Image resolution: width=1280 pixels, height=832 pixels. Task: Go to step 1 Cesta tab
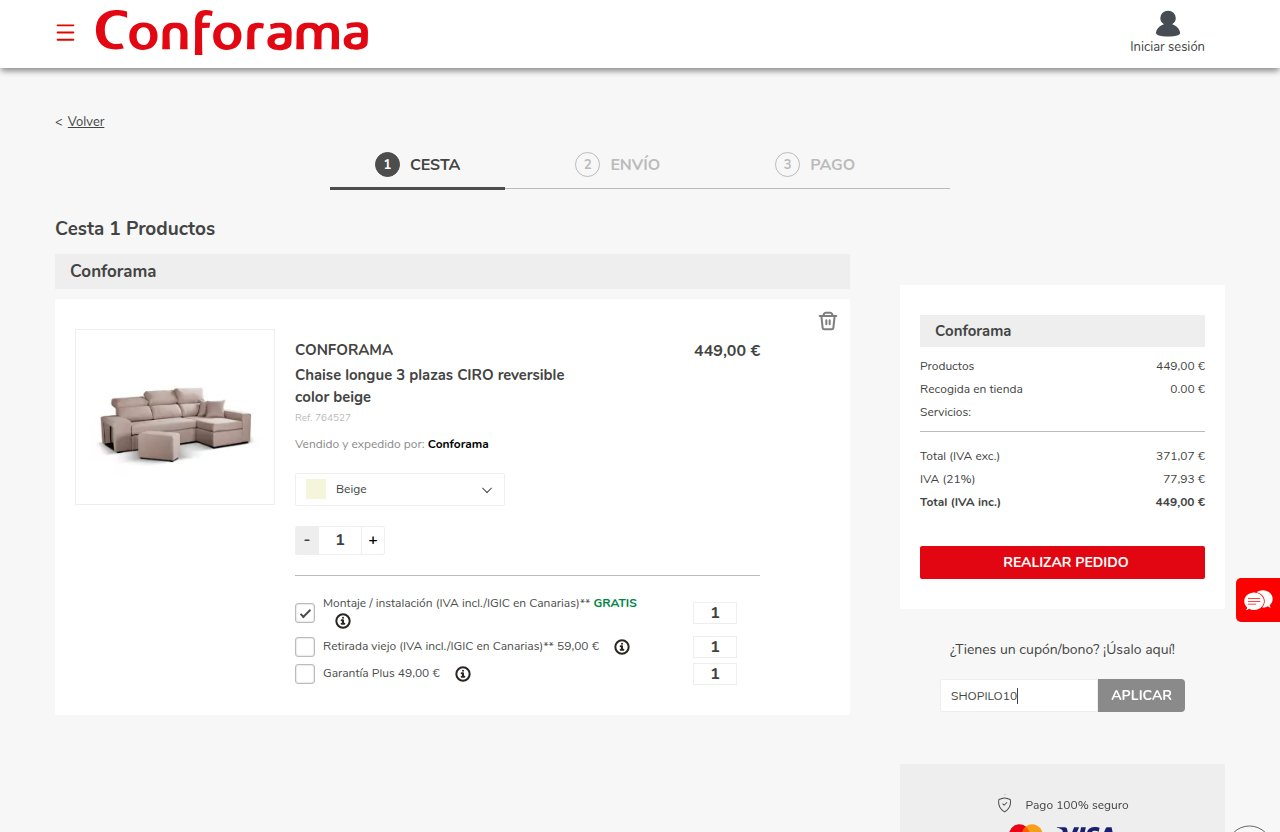click(418, 165)
